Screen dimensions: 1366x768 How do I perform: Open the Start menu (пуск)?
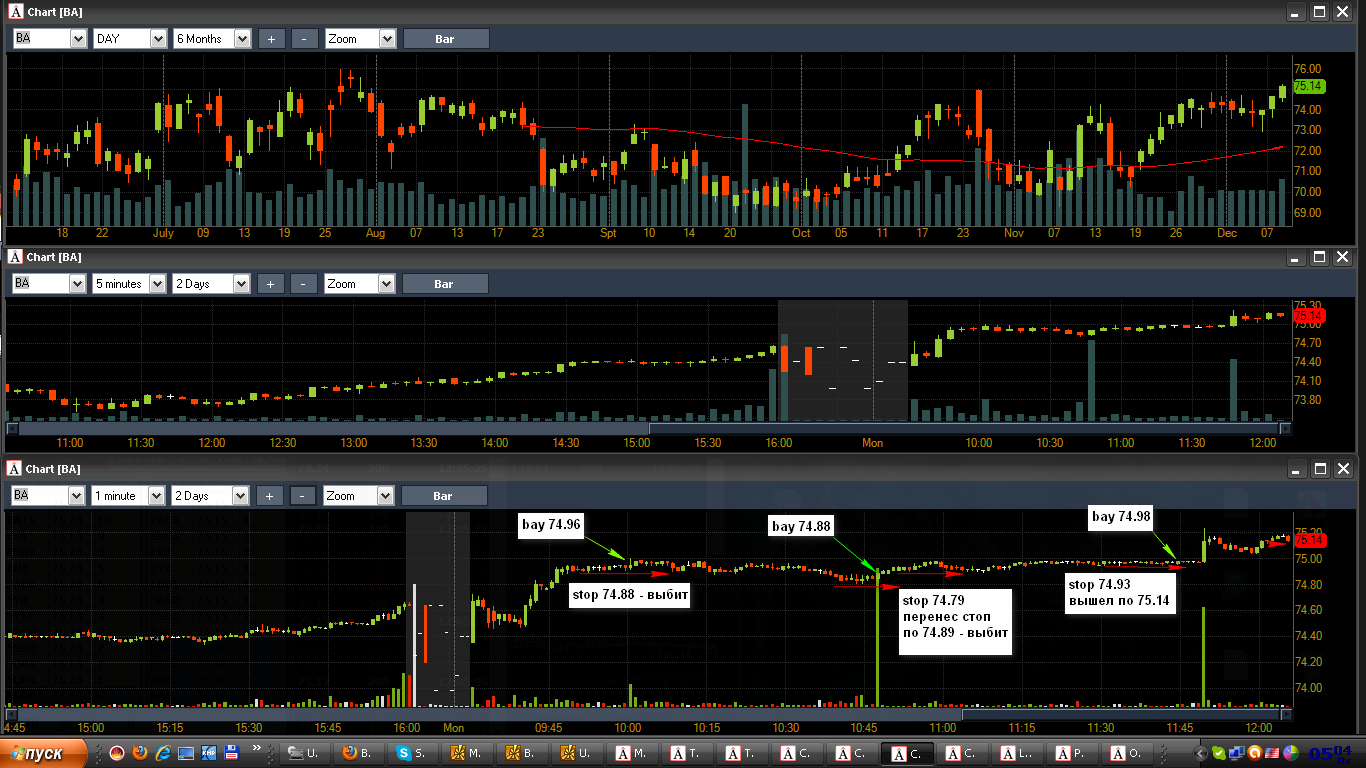[44, 753]
